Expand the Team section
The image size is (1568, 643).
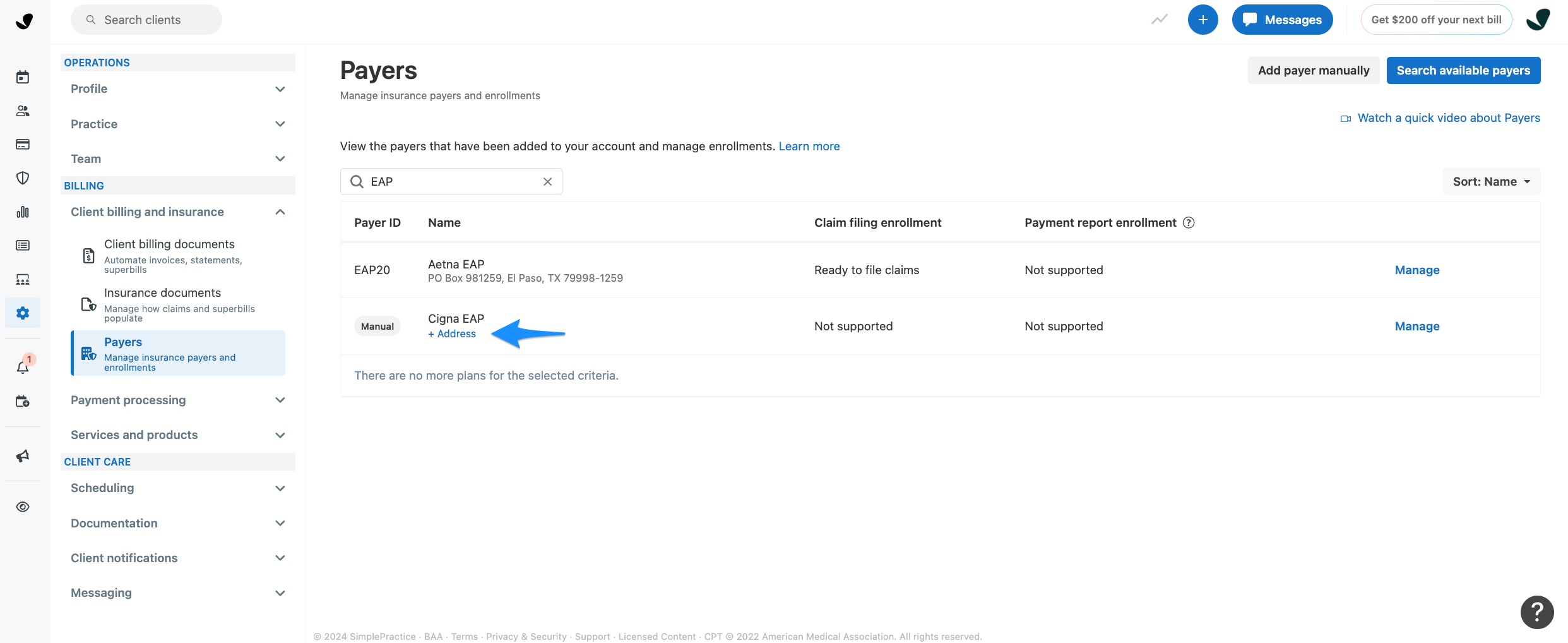tap(178, 159)
